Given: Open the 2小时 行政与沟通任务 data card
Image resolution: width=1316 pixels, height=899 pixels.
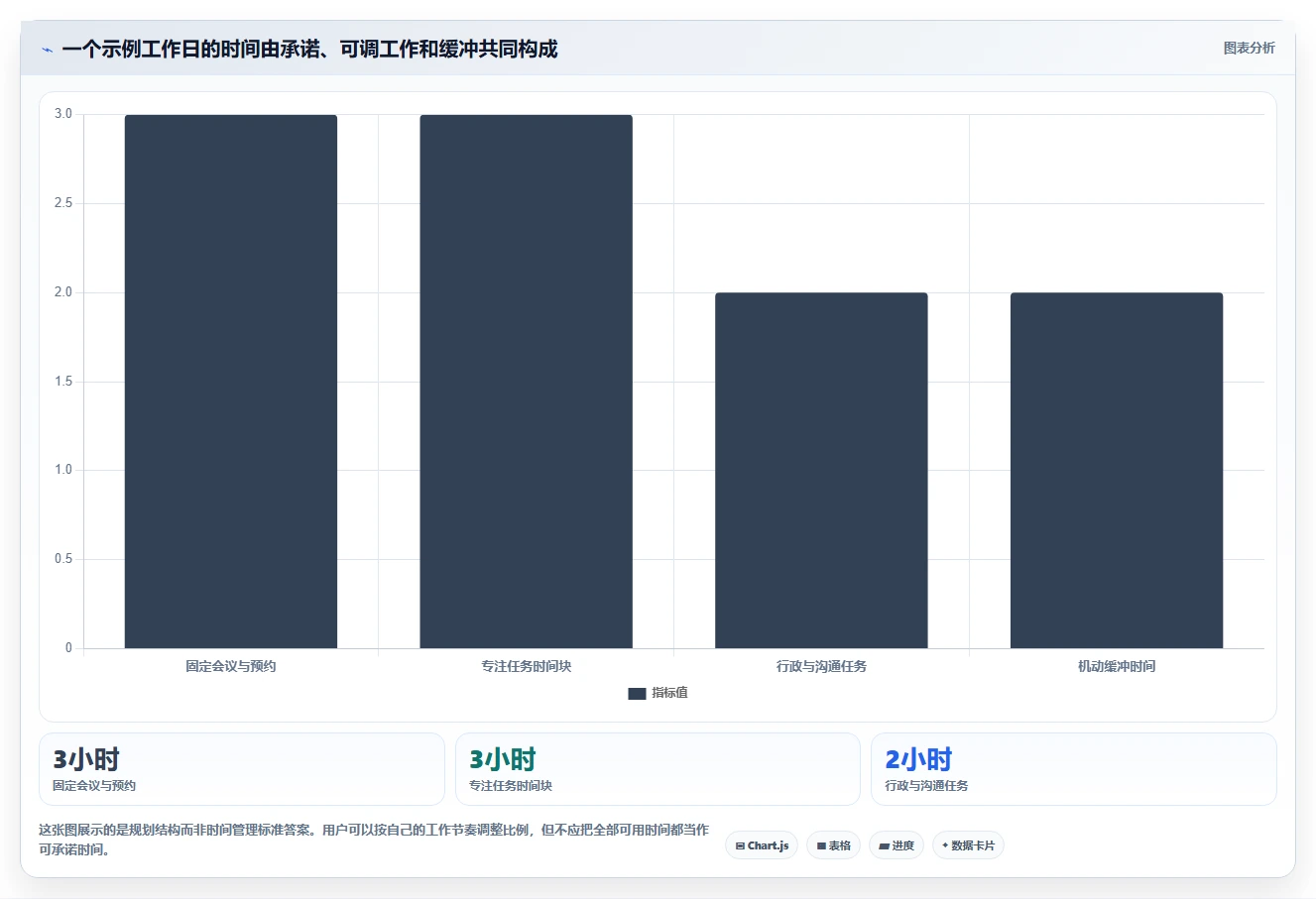Looking at the screenshot, I should pyautogui.click(x=1073, y=769).
